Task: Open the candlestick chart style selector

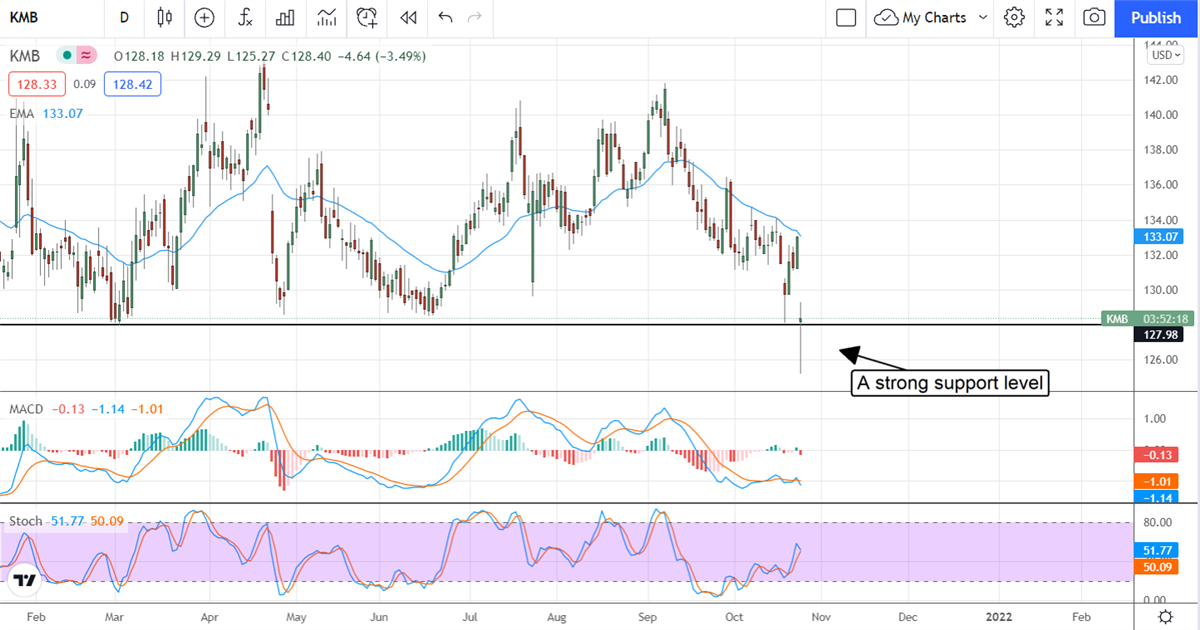Action: pyautogui.click(x=165, y=17)
